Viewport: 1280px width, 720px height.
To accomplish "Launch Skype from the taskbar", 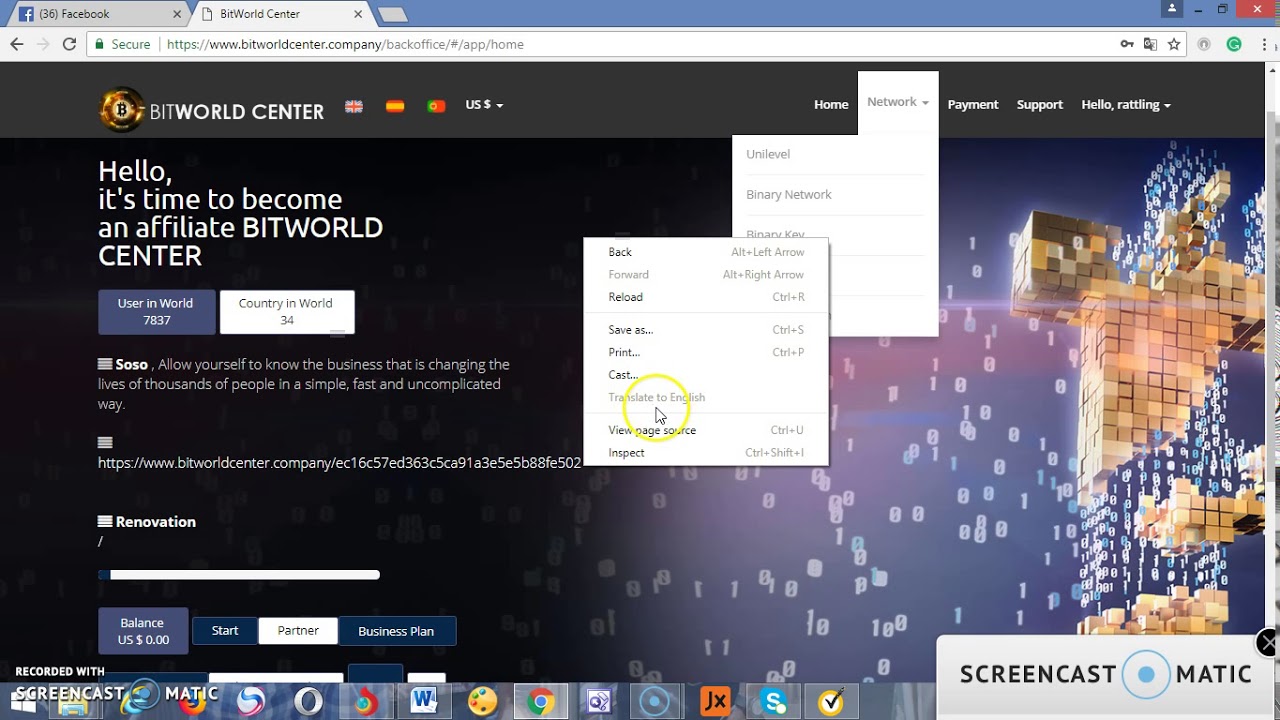I will point(772,700).
